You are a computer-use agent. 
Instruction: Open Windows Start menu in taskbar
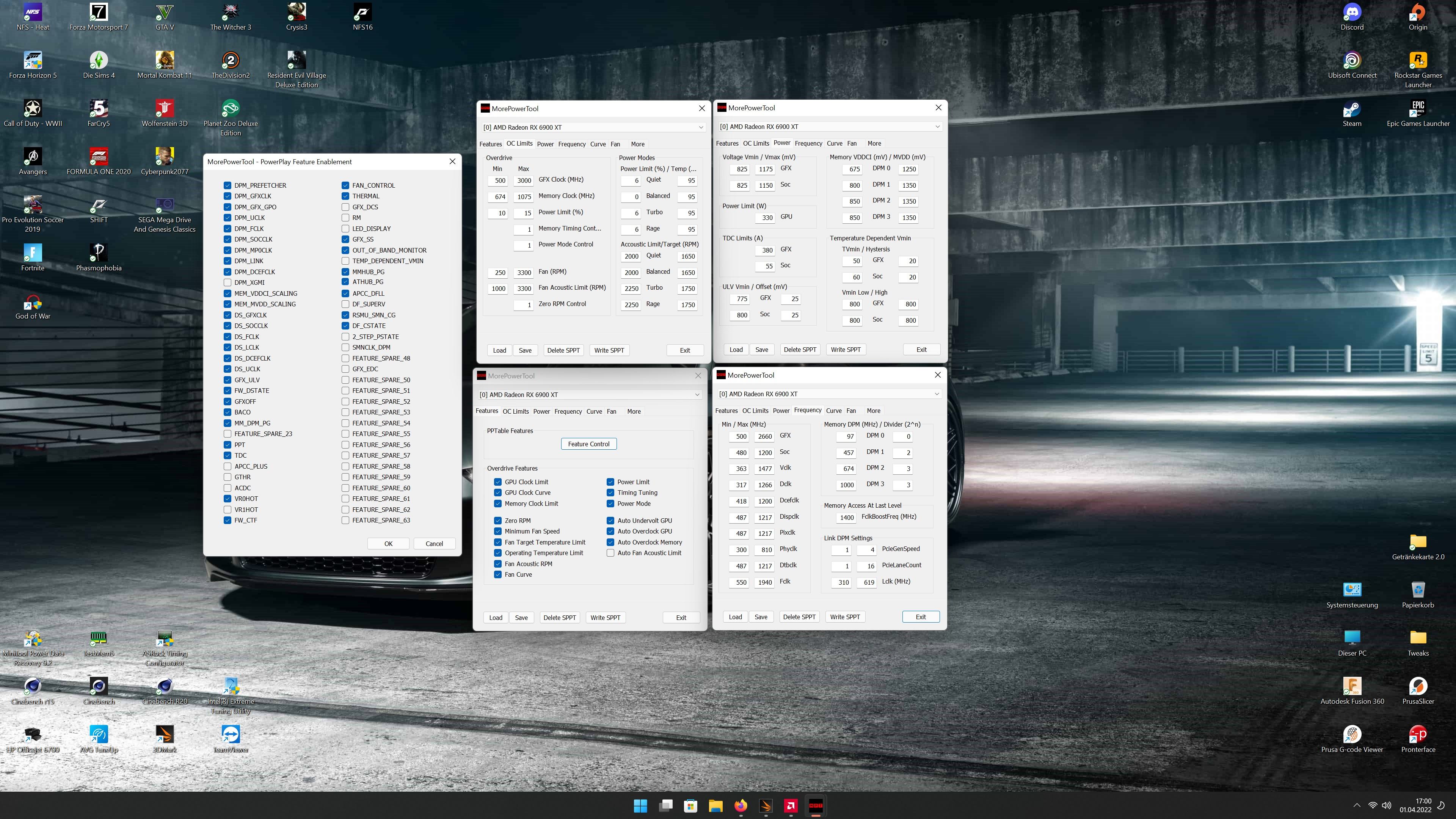click(640, 806)
